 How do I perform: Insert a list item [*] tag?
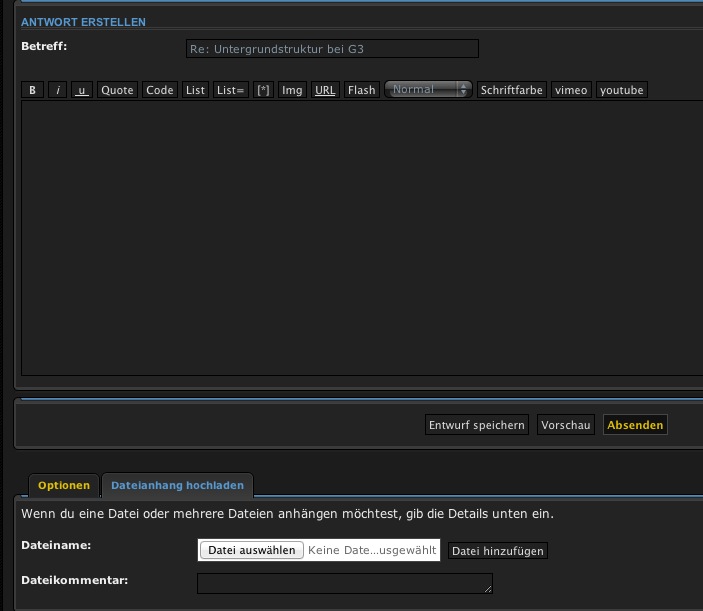[x=263, y=90]
